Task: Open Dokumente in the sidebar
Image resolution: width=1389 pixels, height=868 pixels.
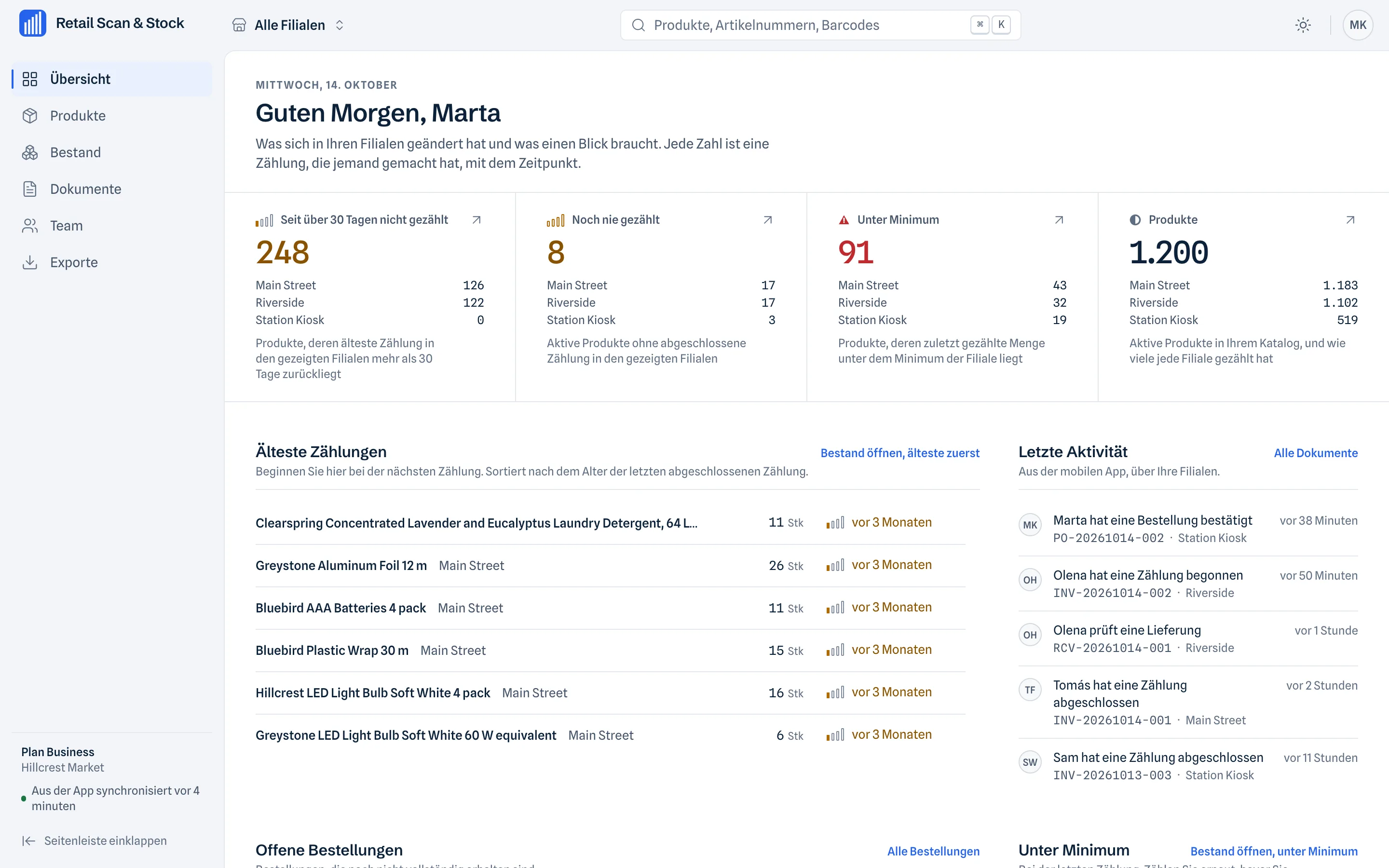Action: (111, 190)
